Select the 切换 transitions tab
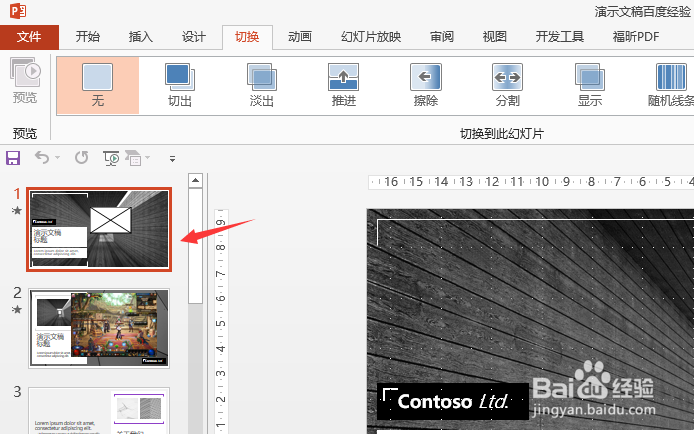694x434 pixels. [x=247, y=37]
